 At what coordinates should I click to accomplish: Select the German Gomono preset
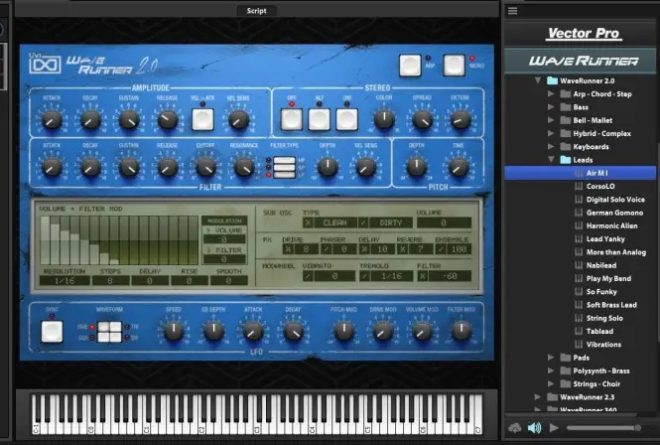pyautogui.click(x=615, y=213)
